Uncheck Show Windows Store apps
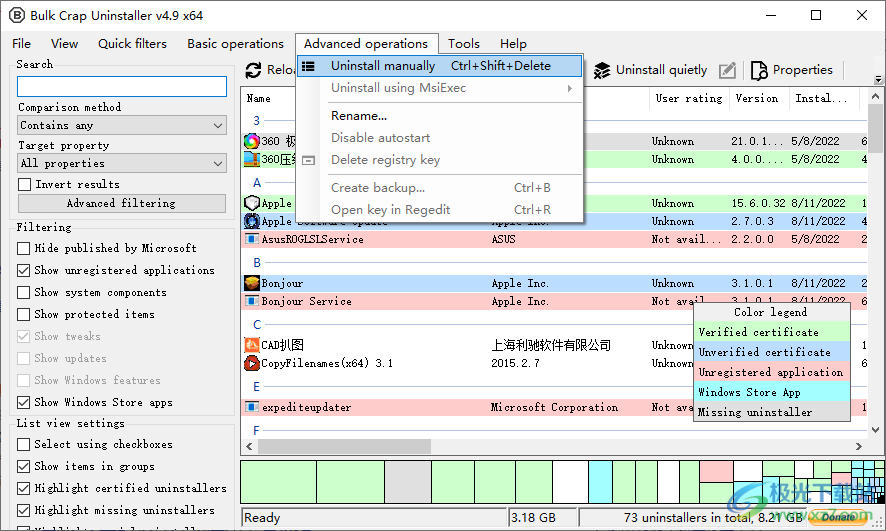This screenshot has width=886, height=531. pos(24,402)
